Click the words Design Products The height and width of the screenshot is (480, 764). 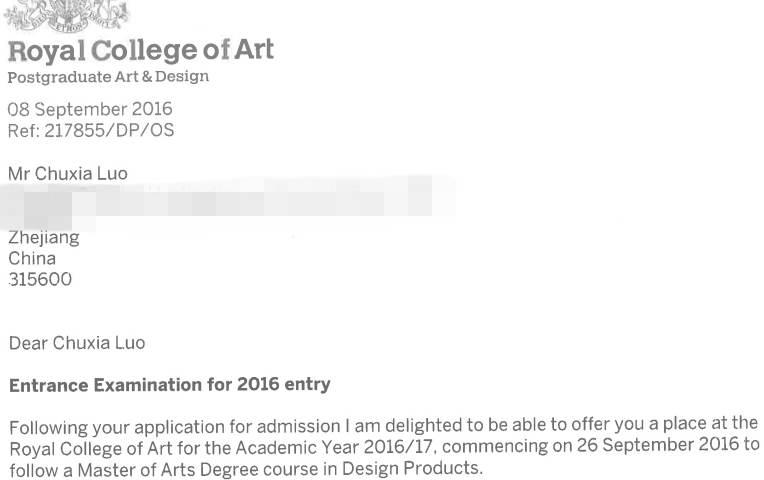[x=412, y=468]
